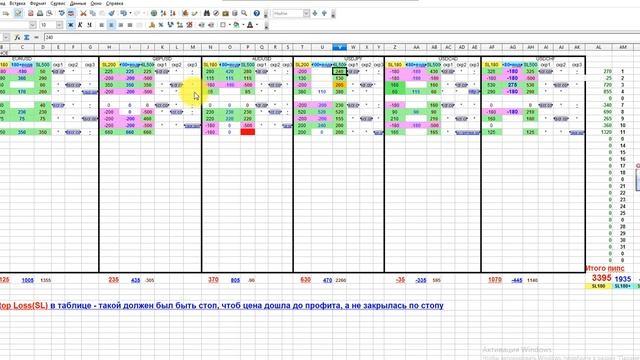Toggle underline formatting
640x360 pixels.
pos(89,25)
